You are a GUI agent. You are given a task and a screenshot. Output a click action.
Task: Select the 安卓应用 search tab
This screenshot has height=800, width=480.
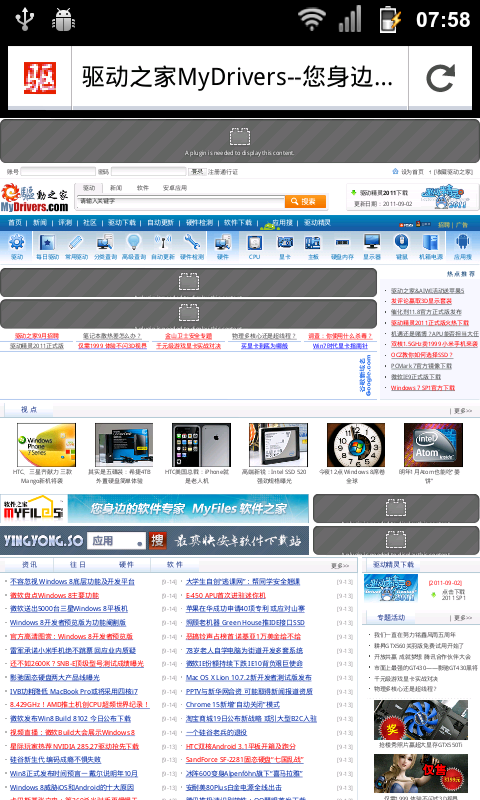click(x=175, y=188)
